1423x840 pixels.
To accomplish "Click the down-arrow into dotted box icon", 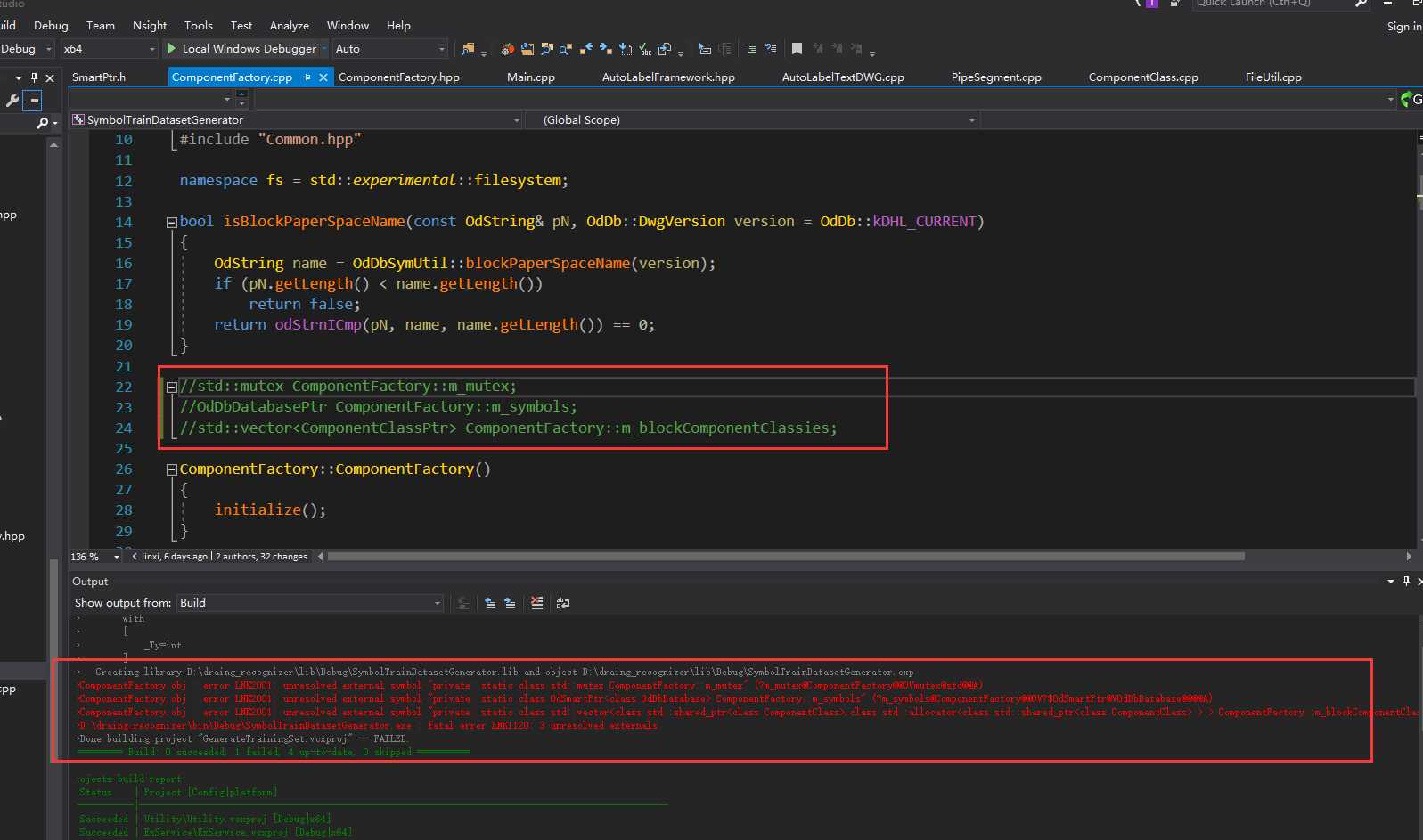I will [x=626, y=49].
